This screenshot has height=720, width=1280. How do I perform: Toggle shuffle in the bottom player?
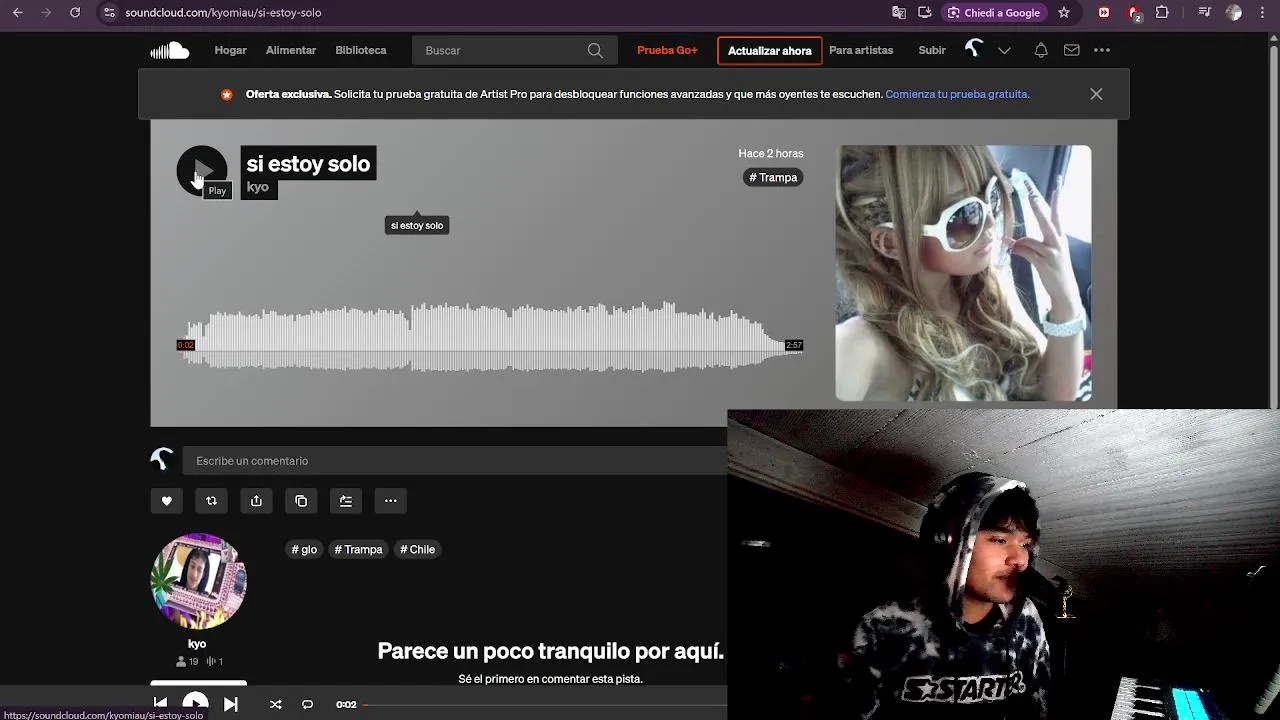pyautogui.click(x=275, y=704)
